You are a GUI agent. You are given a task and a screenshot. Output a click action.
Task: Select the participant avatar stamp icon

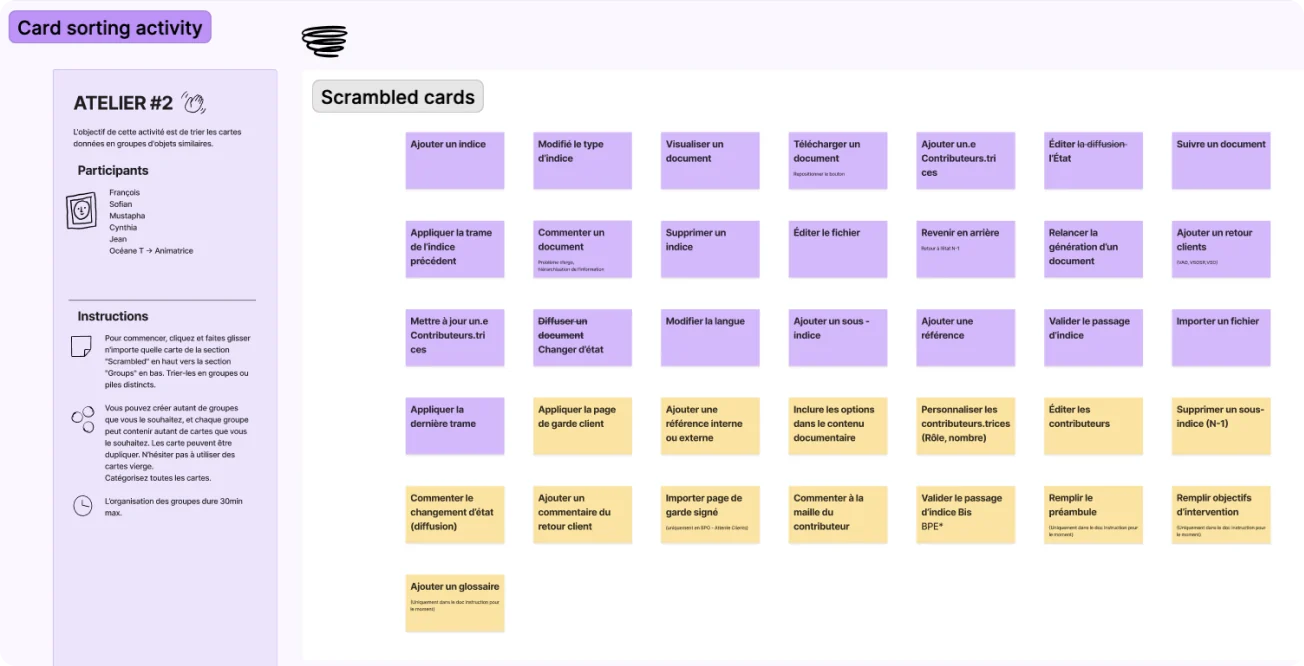point(82,211)
